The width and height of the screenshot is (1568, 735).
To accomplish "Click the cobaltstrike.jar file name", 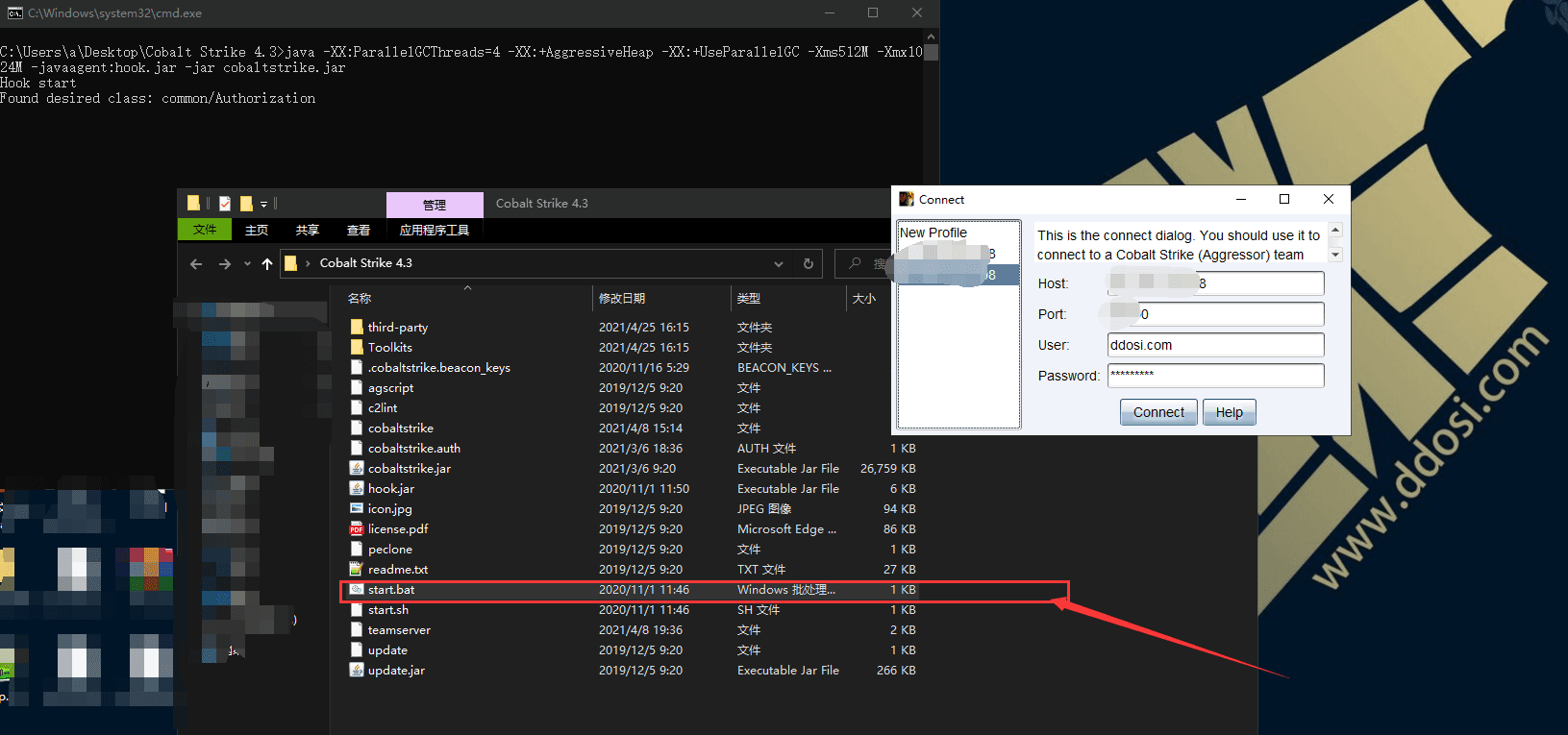I will (410, 469).
